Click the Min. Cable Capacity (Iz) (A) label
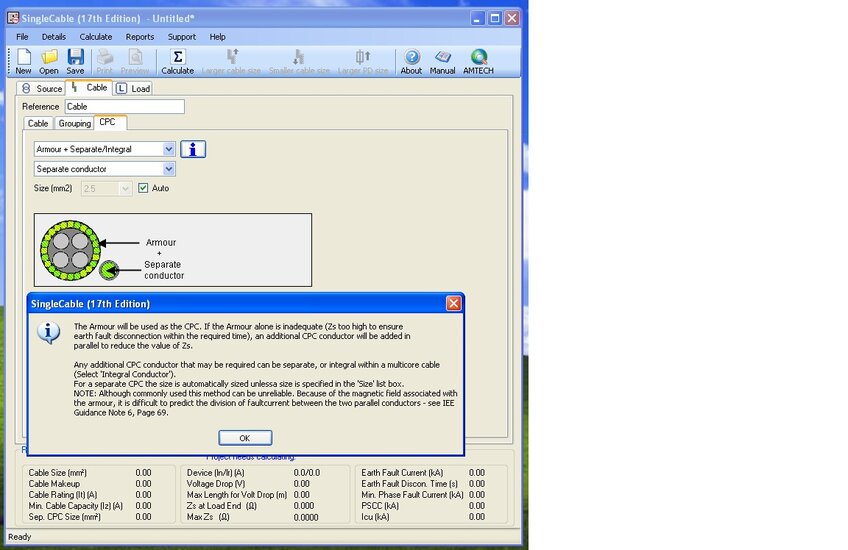Screen dimensions: 848x550 click(x=76, y=506)
